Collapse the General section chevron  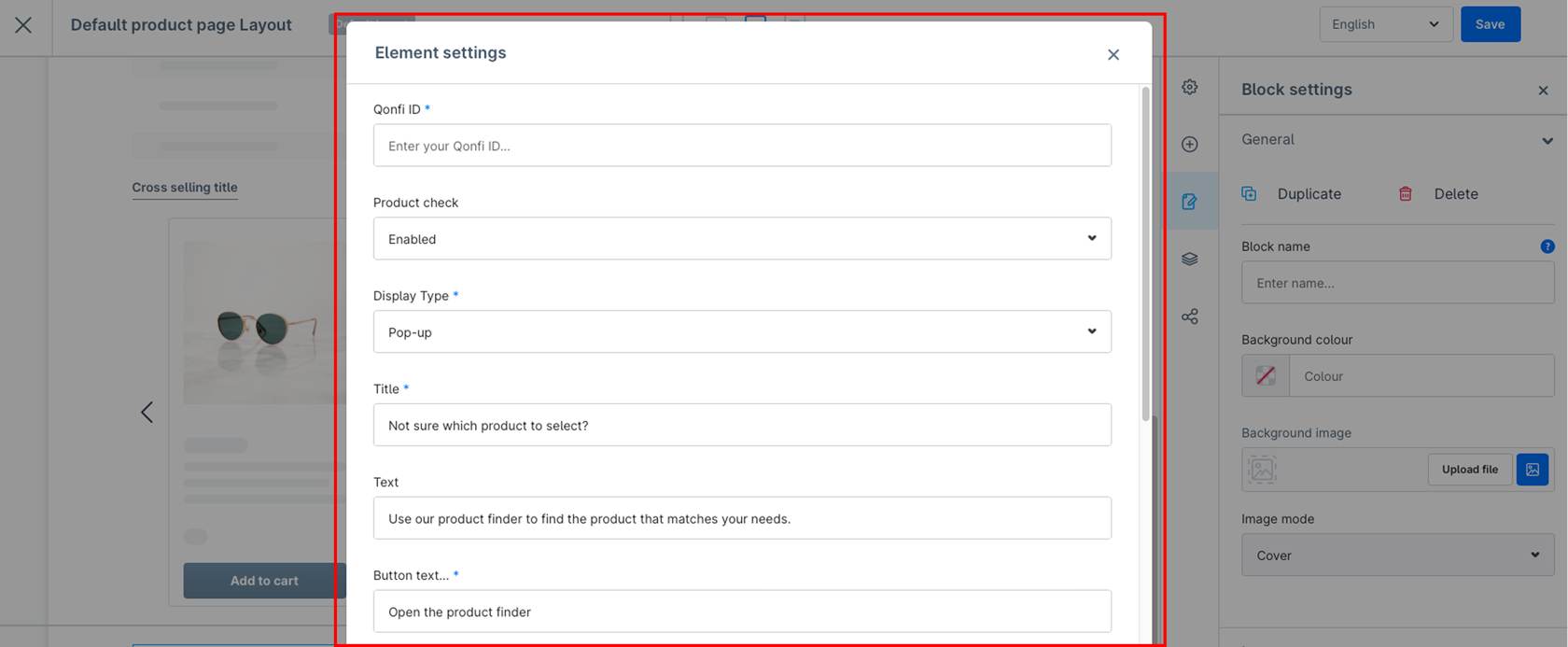tap(1547, 140)
